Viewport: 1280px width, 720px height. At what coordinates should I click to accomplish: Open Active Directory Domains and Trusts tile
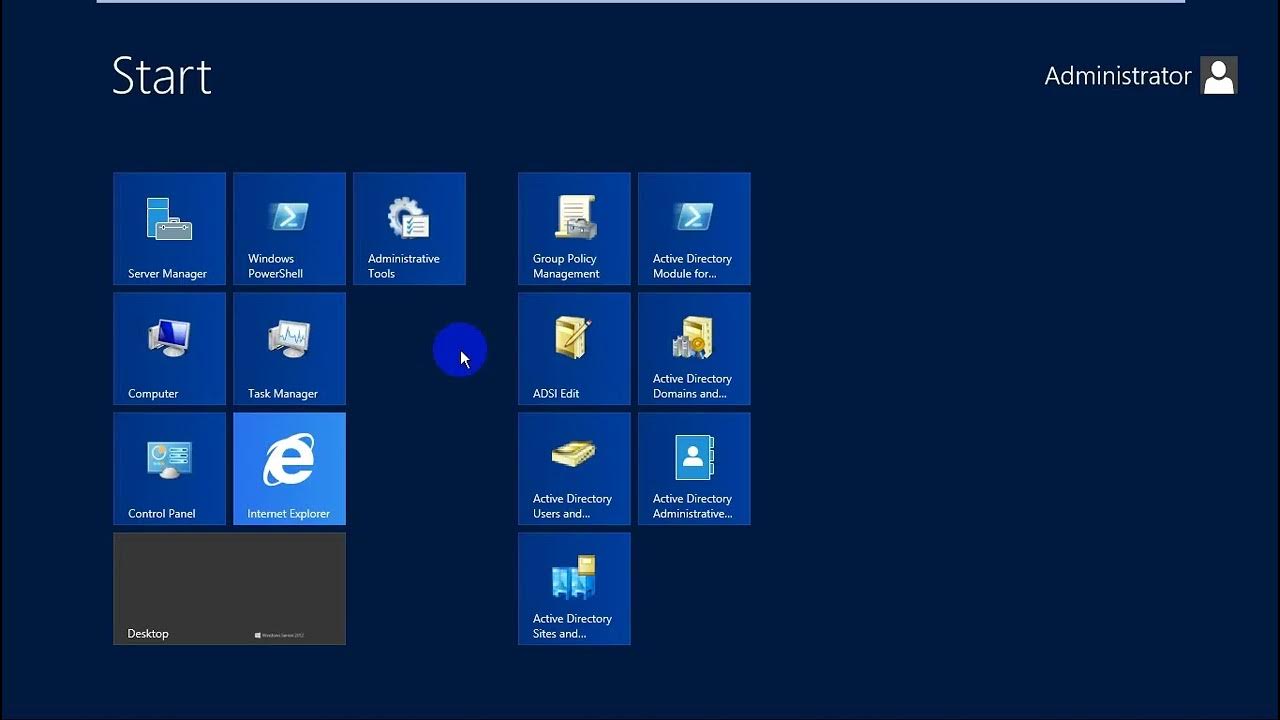(x=695, y=349)
